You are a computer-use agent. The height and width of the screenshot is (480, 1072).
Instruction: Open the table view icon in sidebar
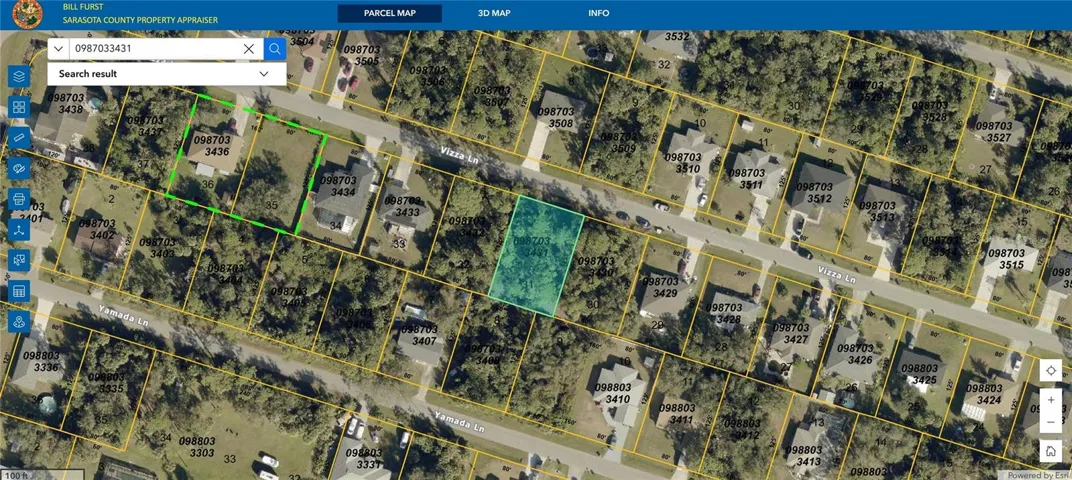tap(18, 291)
